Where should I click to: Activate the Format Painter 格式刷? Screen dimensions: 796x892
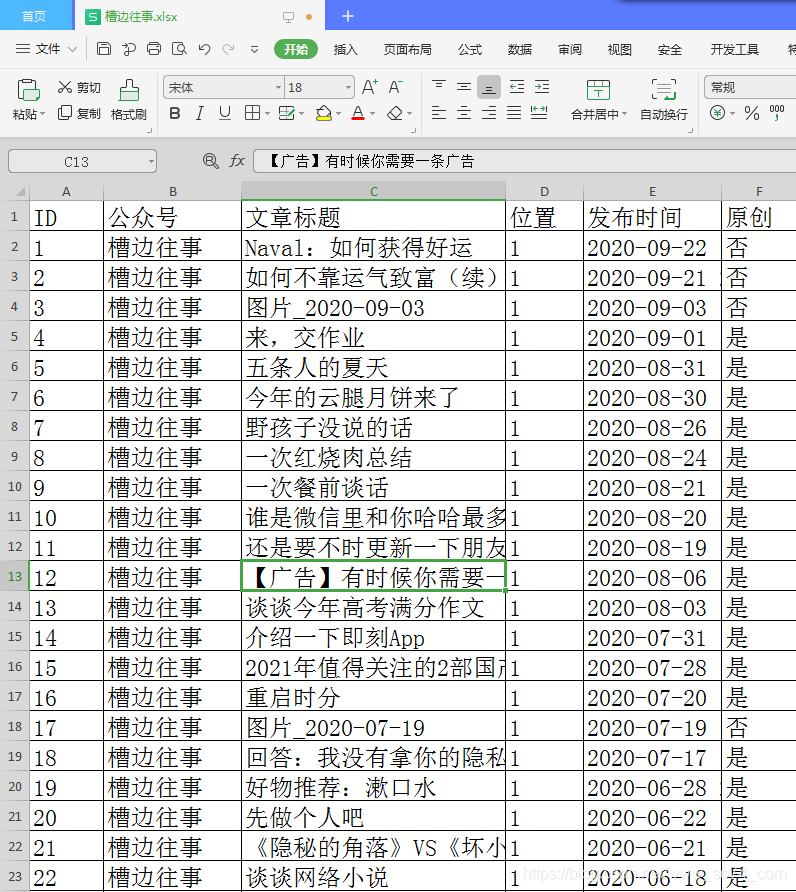(129, 100)
